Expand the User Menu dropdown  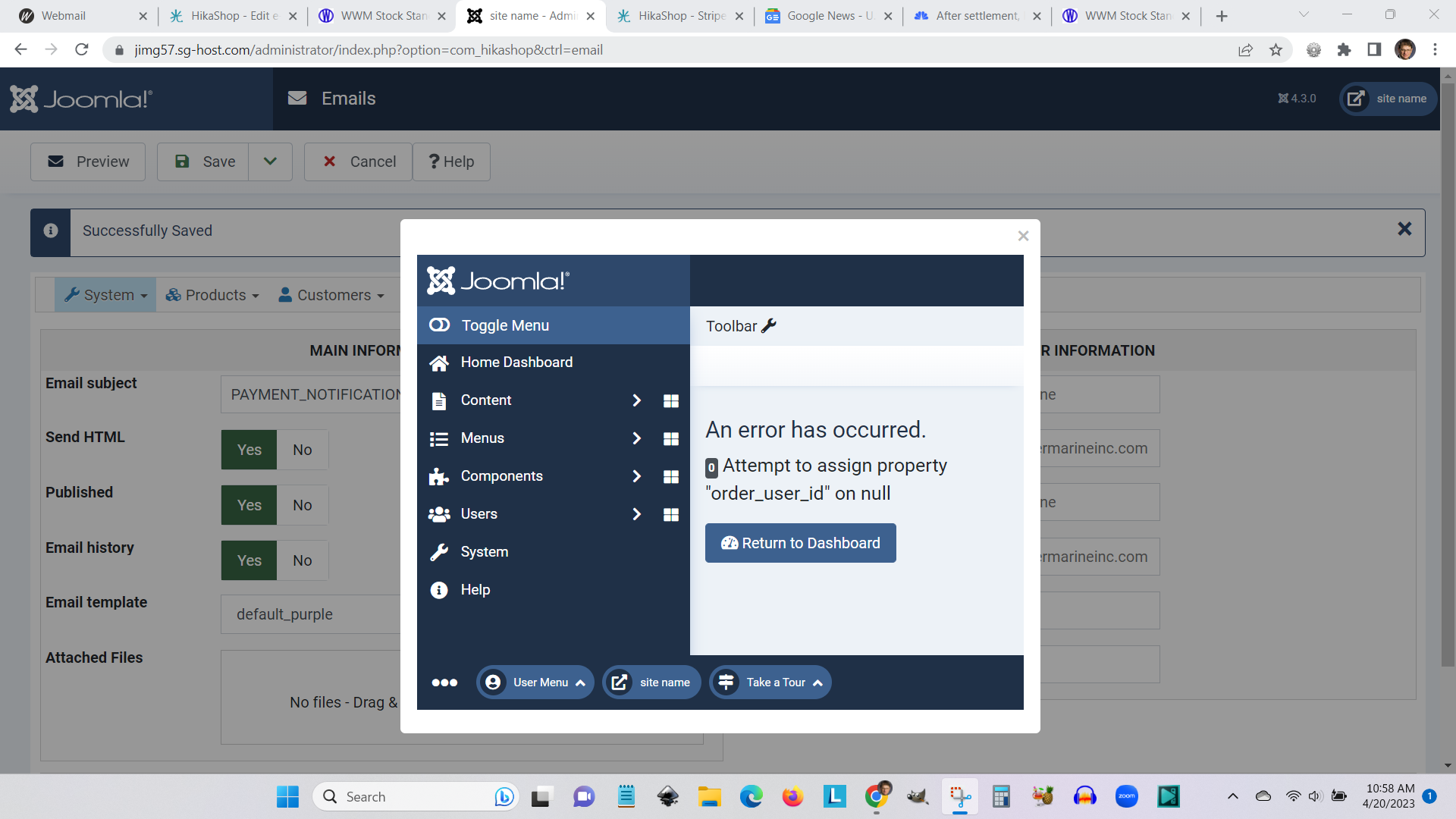coord(535,682)
